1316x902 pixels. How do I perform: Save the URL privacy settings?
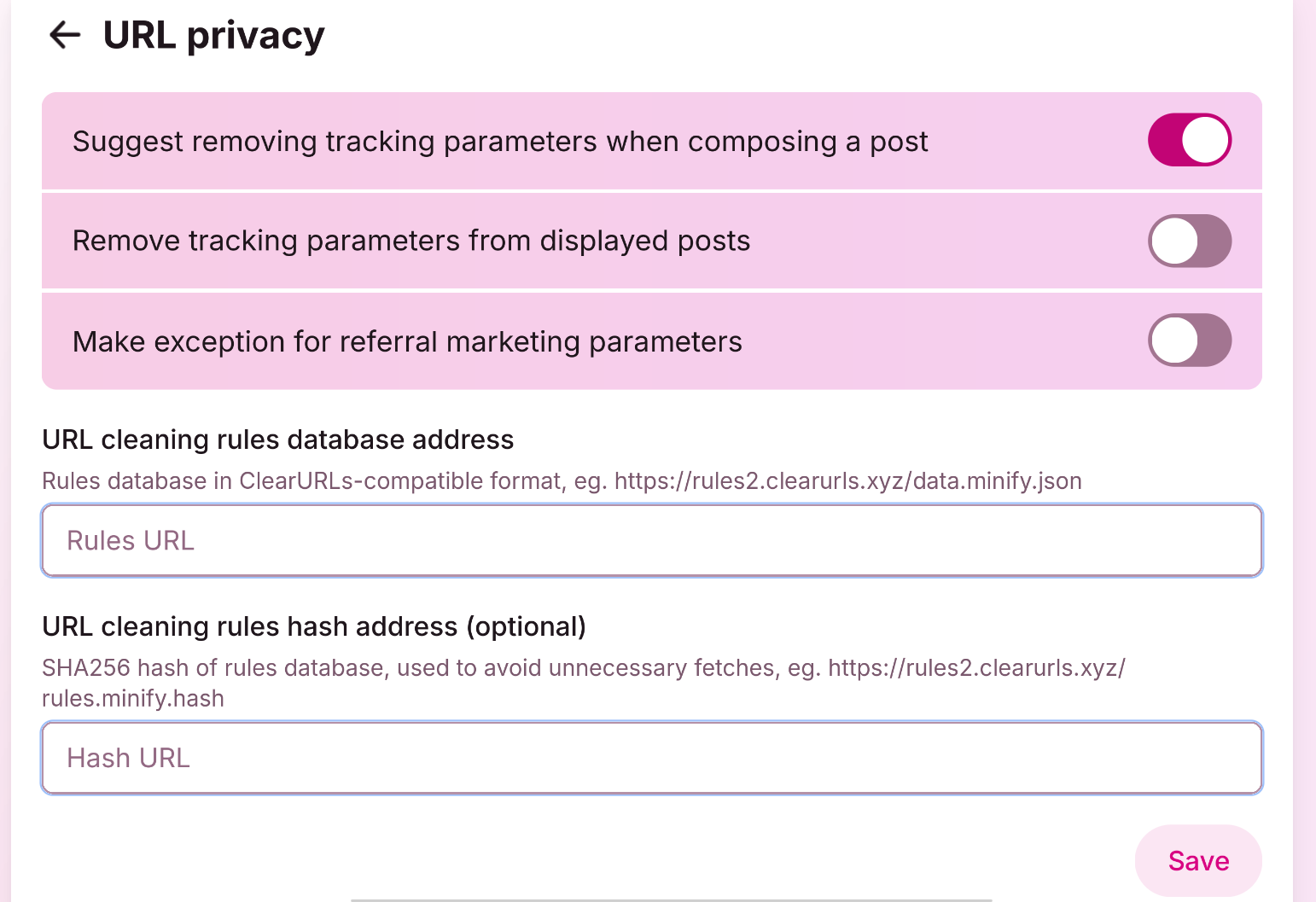click(1198, 860)
